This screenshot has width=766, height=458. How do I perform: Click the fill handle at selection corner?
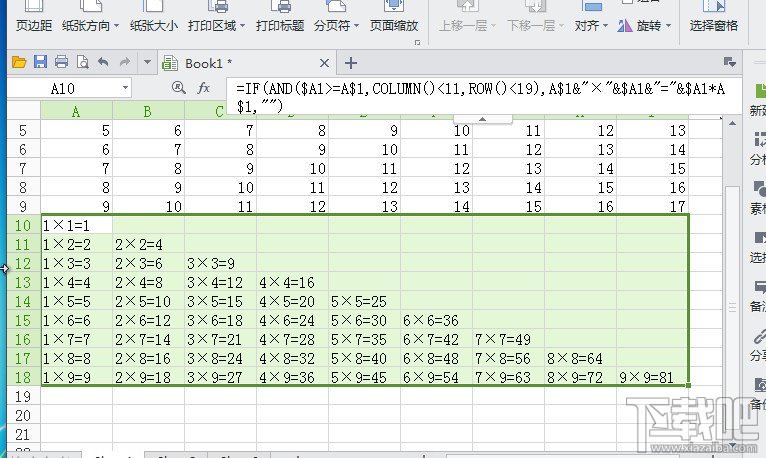tap(688, 385)
